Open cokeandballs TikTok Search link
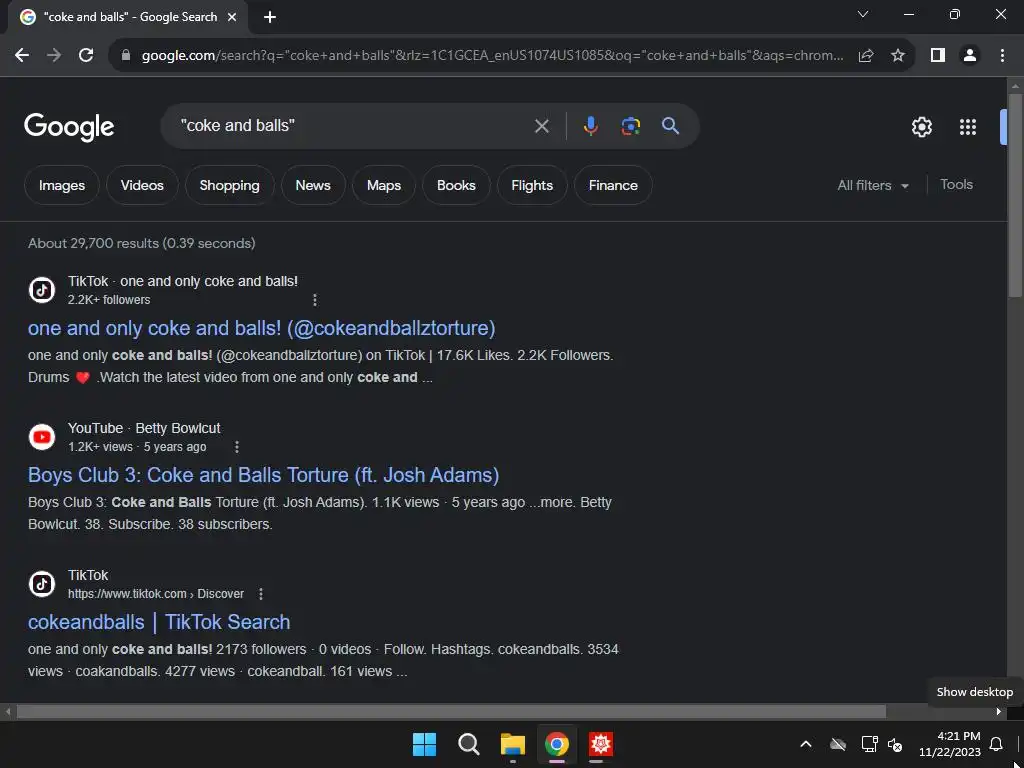 159,622
